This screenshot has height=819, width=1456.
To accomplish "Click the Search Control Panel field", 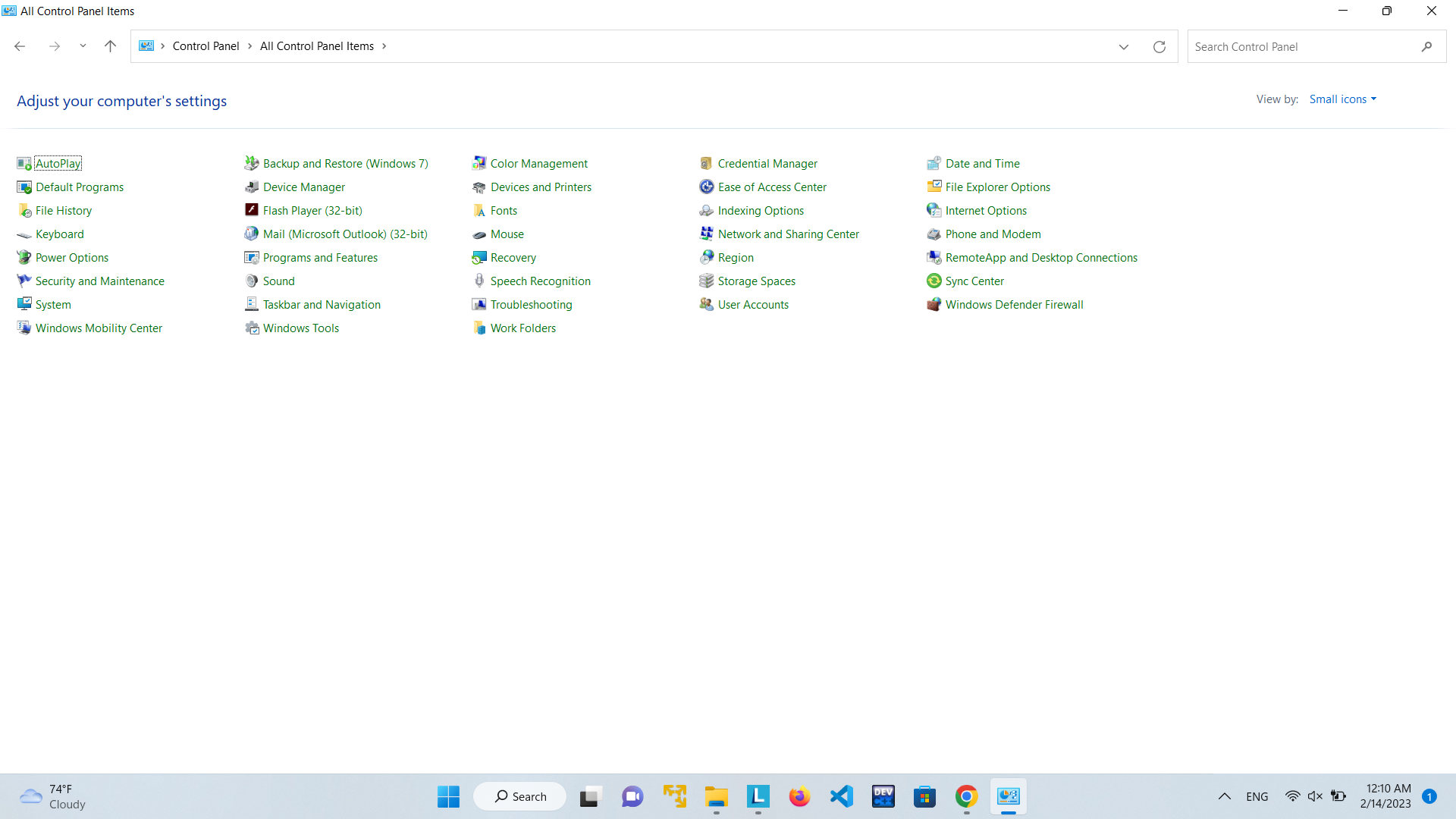I will [x=1301, y=46].
